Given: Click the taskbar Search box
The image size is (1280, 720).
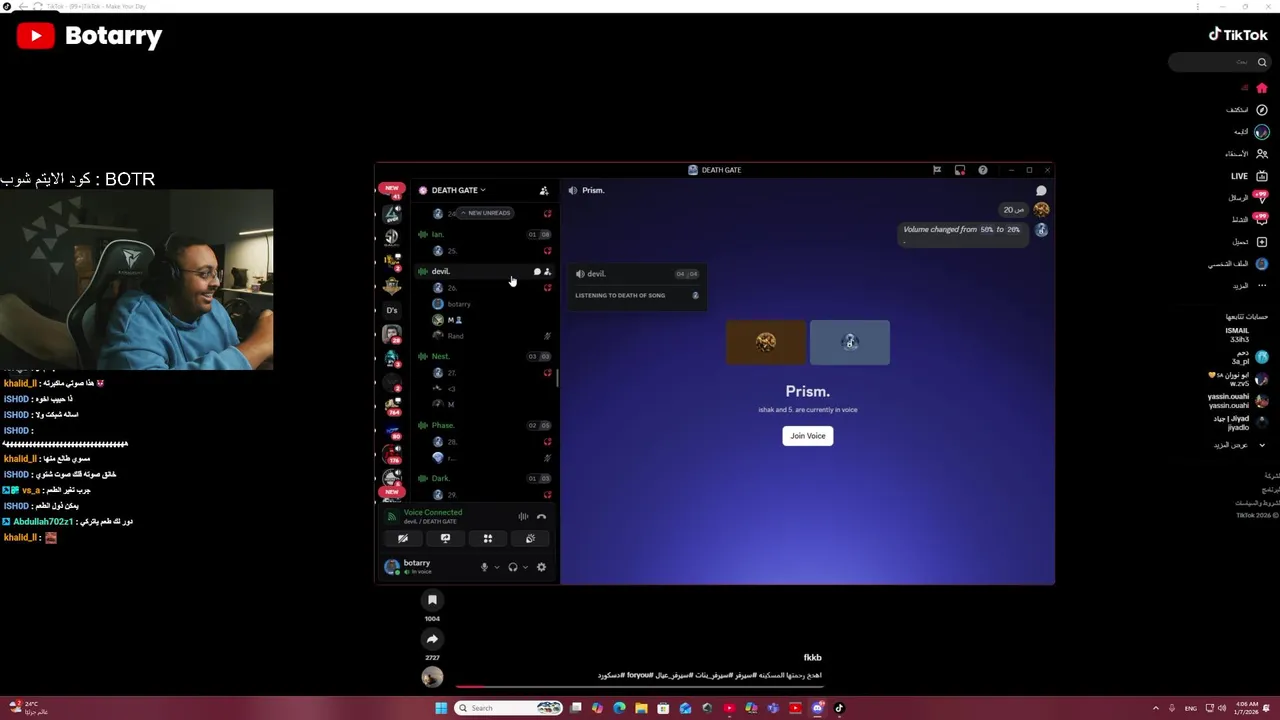Looking at the screenshot, I should pyautogui.click(x=508, y=708).
